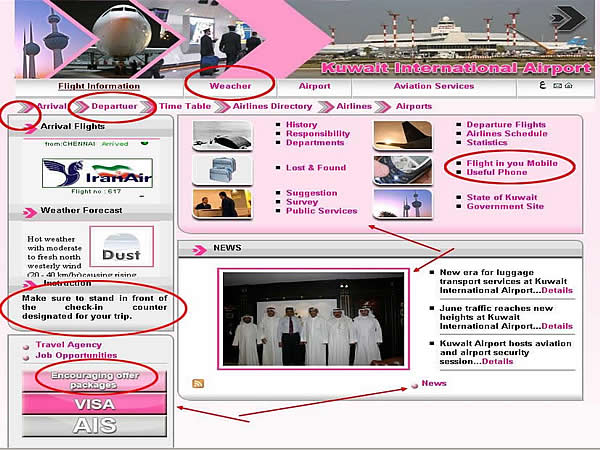The height and width of the screenshot is (450, 600).
Task: Open the mail envelope icon
Action: 558,86
